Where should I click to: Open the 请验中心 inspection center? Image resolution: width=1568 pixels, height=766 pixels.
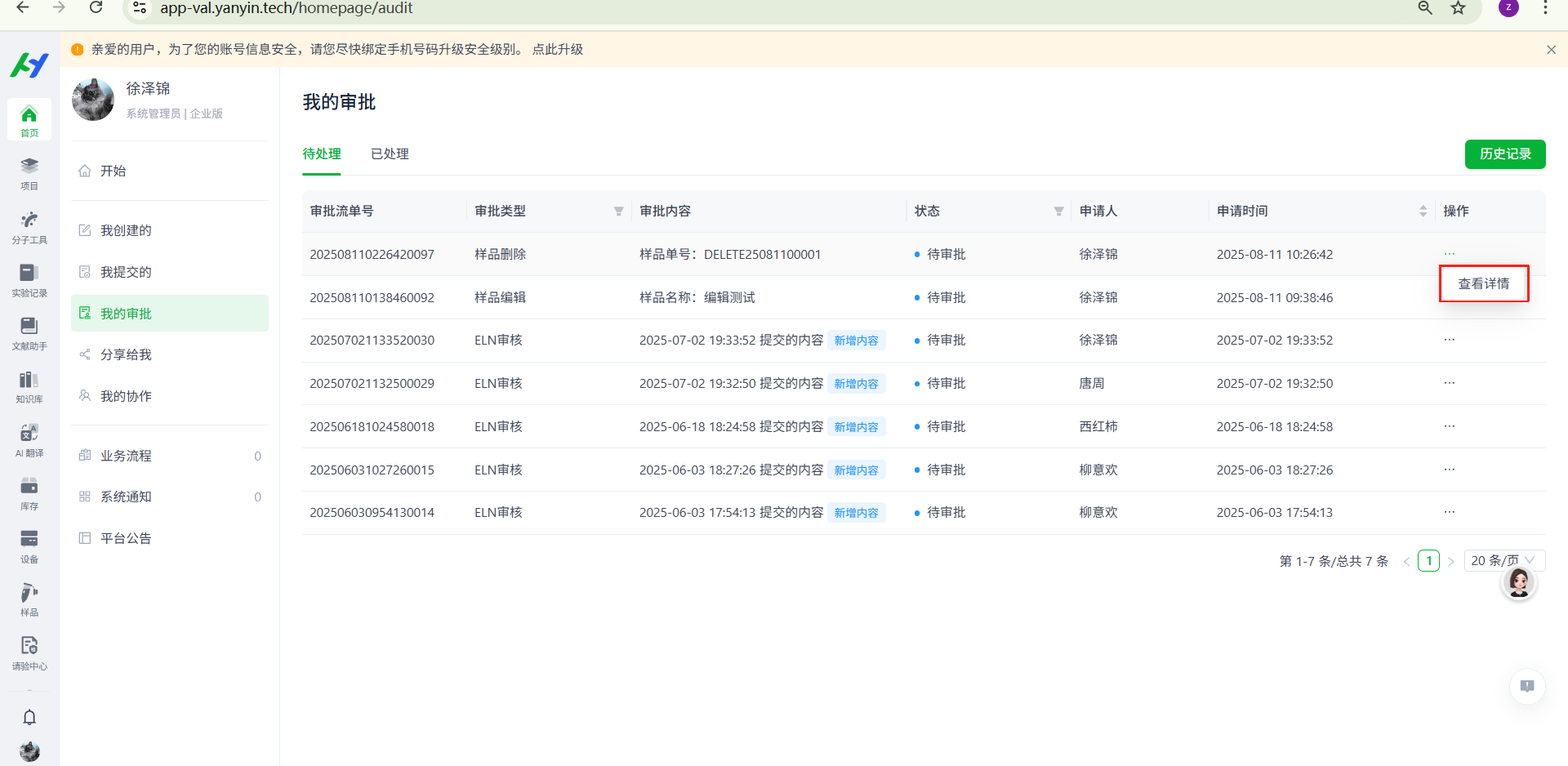(x=29, y=652)
